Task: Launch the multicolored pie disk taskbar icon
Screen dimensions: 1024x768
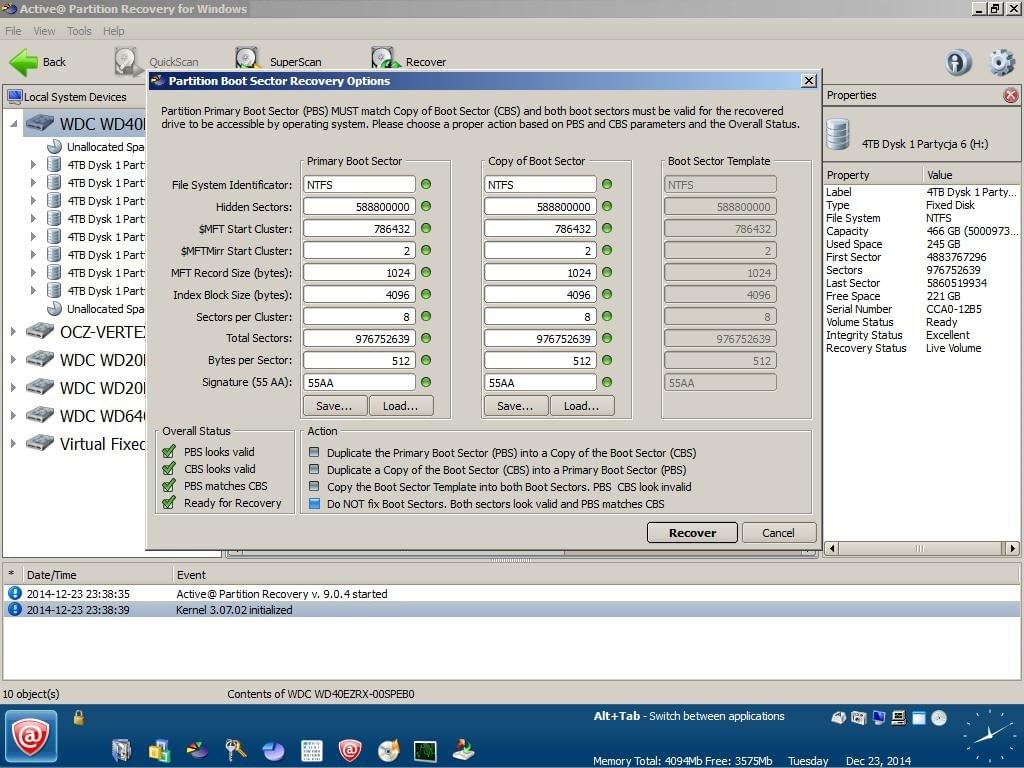Action: (197, 750)
